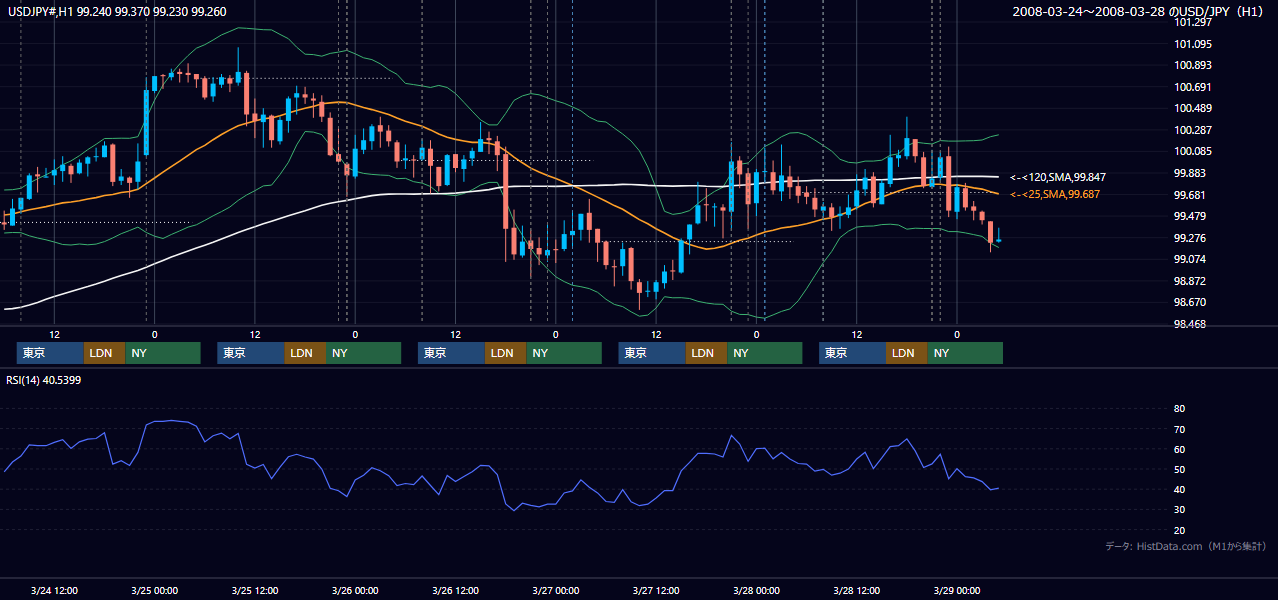Select the RSI 50 scale value
This screenshot has width=1278, height=600.
(1180, 469)
